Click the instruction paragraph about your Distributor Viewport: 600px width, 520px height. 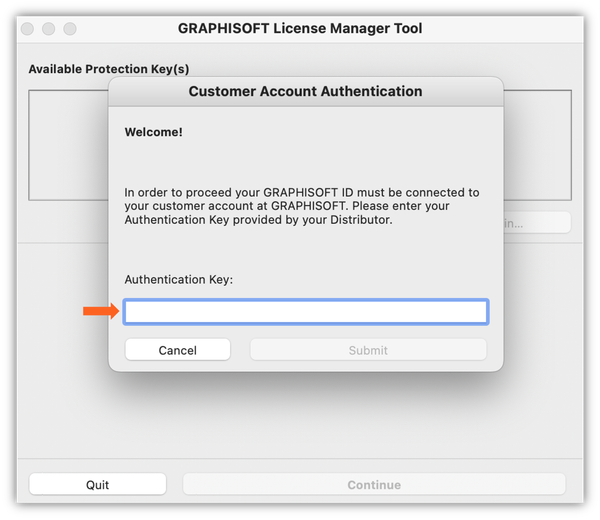click(302, 206)
